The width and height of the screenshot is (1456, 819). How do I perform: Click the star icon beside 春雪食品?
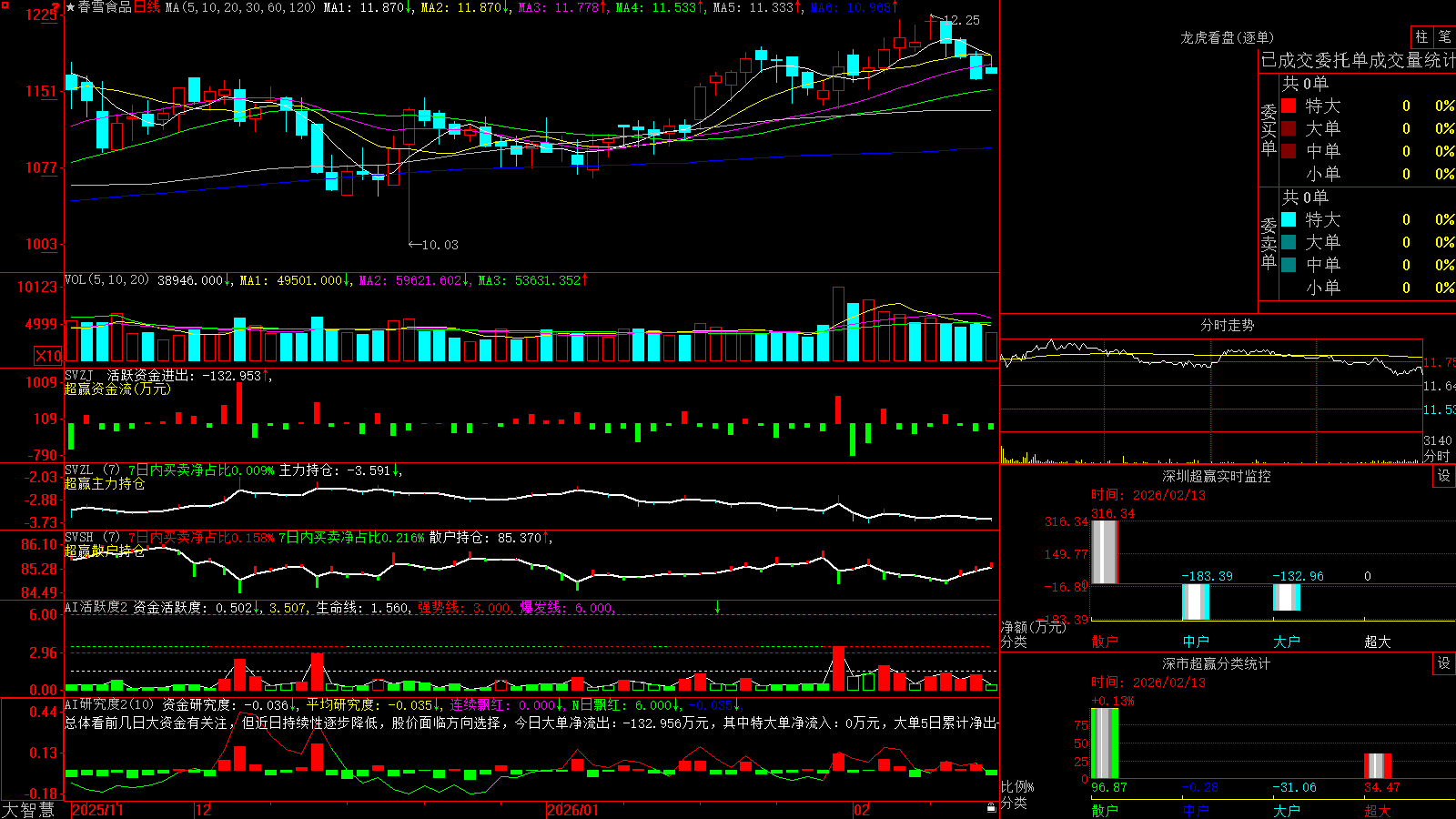pyautogui.click(x=71, y=7)
